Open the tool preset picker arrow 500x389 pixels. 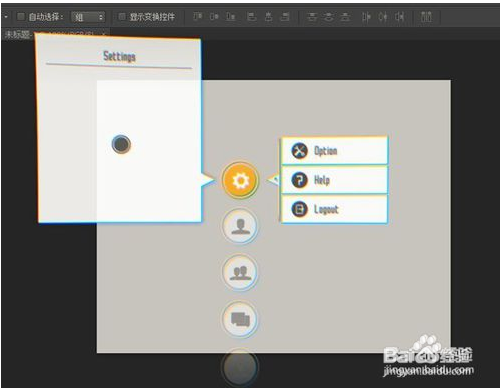[6, 16]
